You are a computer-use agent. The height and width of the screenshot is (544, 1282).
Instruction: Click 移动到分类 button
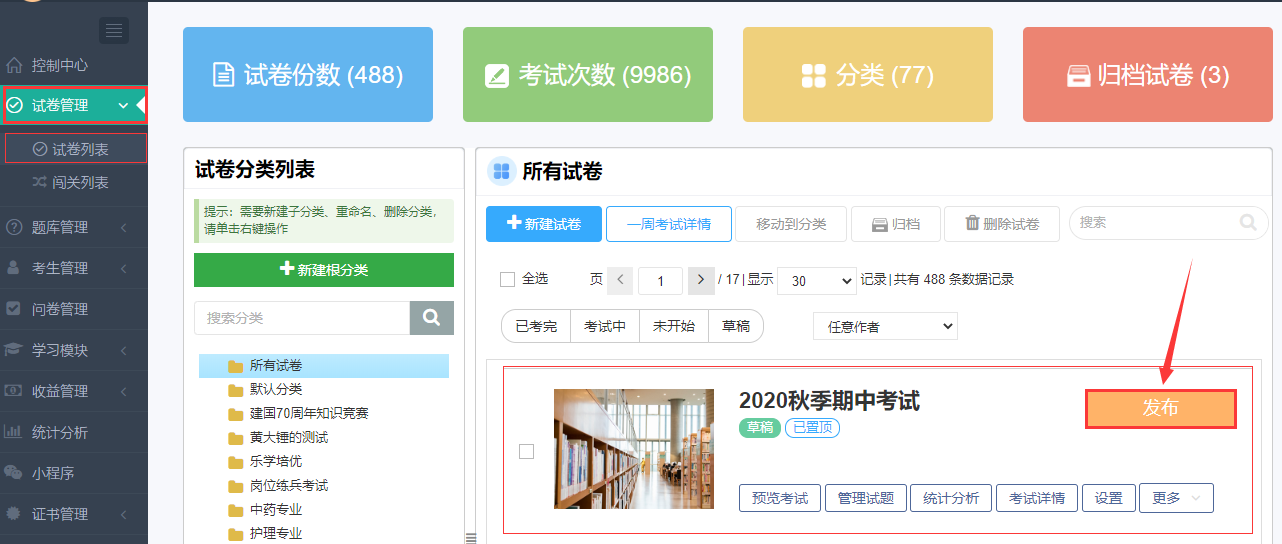click(x=791, y=224)
